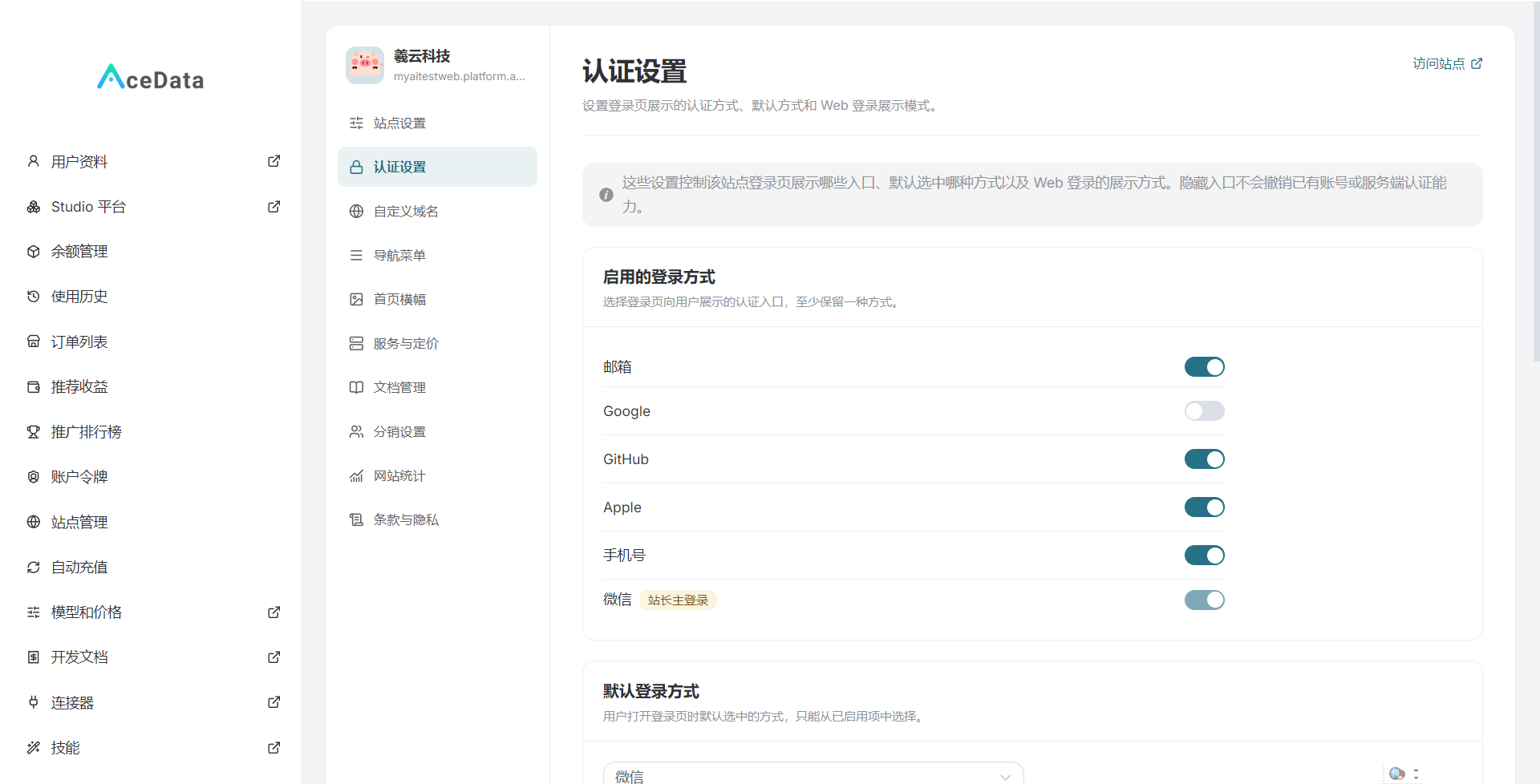Image resolution: width=1540 pixels, height=784 pixels.
Task: Click the image icon next to 首页横幅
Action: (356, 300)
